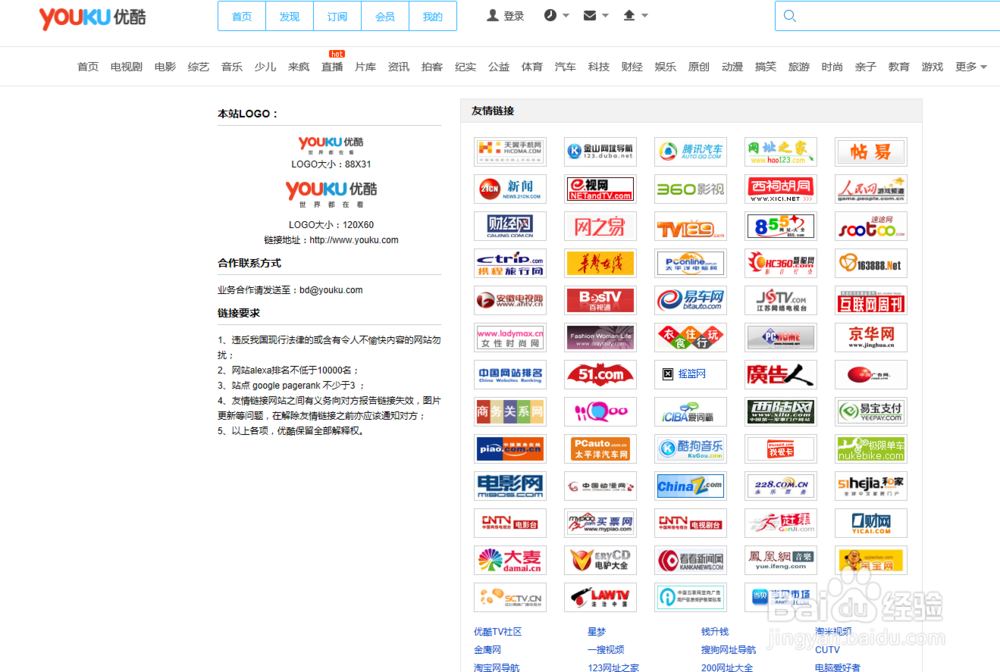Open the 钱升钱 text link
Screen dimensions: 1000x672
[x=715, y=631]
